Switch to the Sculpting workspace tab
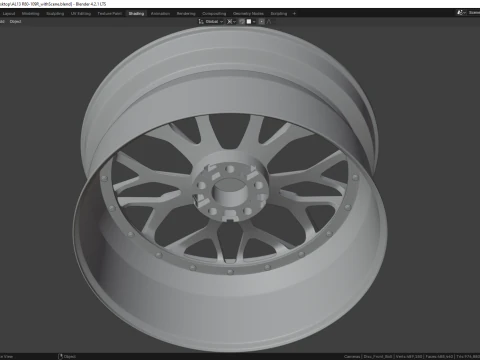 (55, 14)
